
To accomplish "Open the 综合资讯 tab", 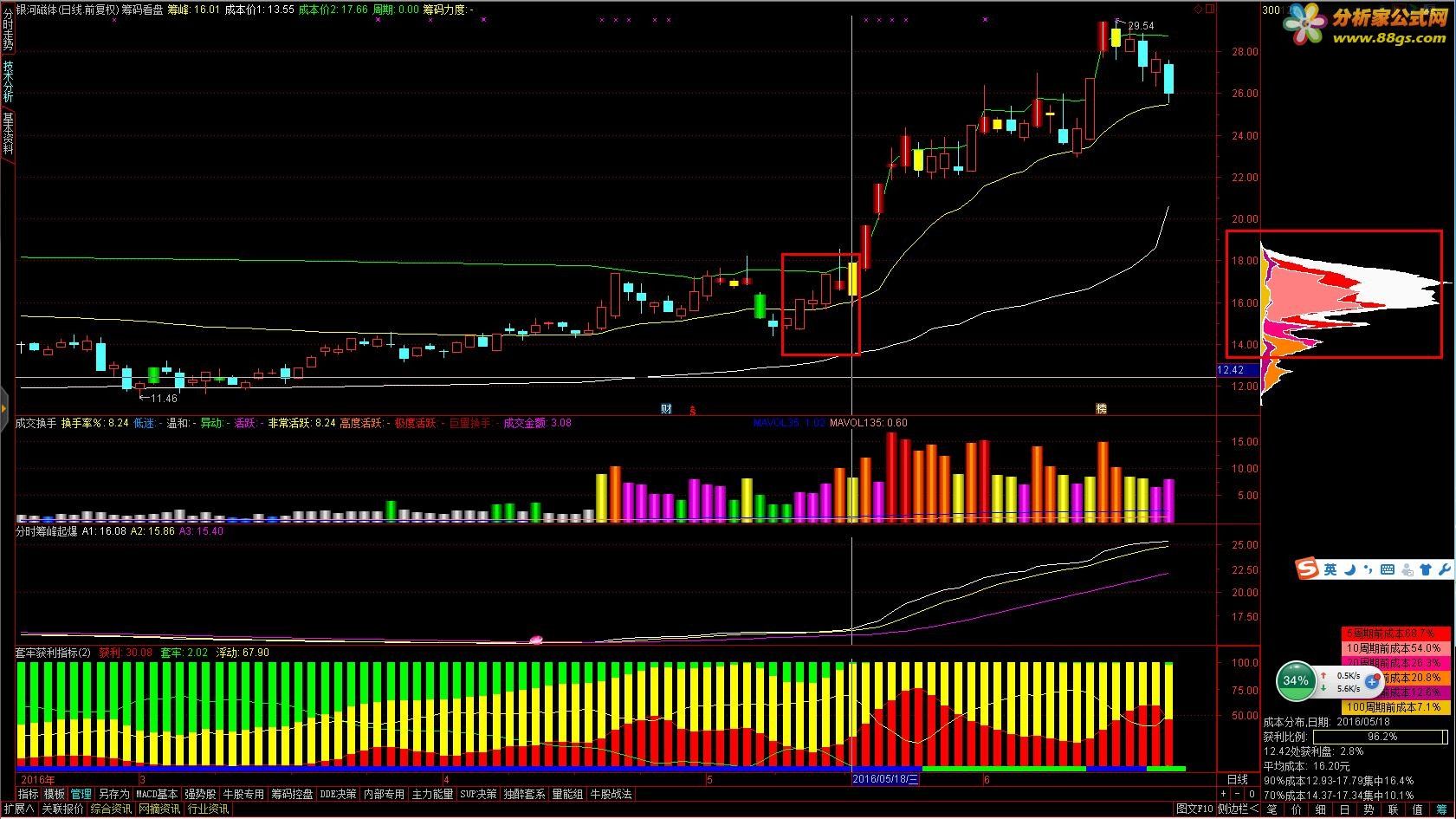I will click(111, 809).
